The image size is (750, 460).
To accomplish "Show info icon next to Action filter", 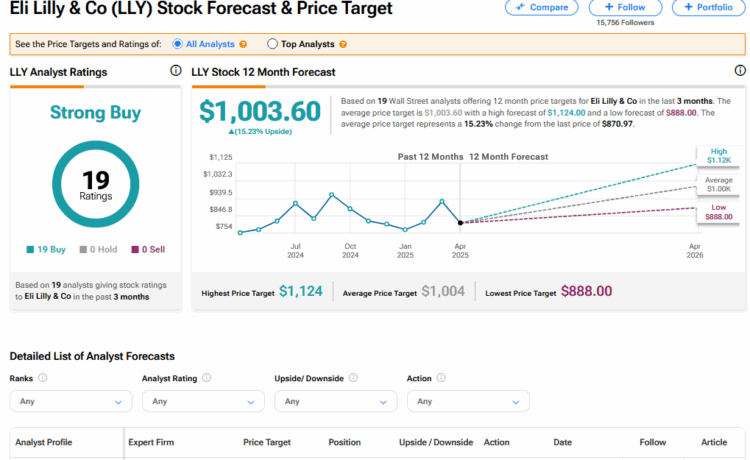I will point(440,379).
